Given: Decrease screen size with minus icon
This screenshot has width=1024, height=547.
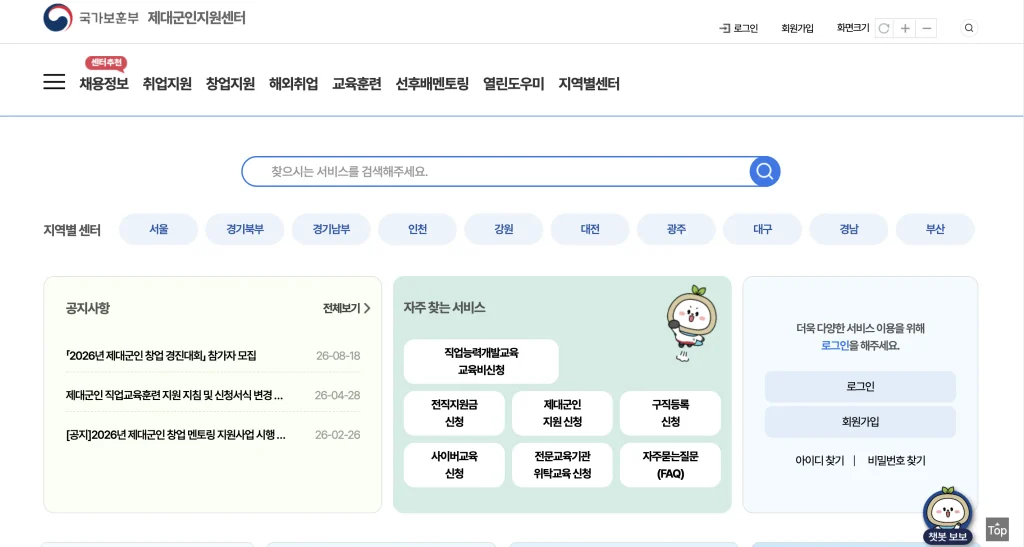Looking at the screenshot, I should [927, 28].
